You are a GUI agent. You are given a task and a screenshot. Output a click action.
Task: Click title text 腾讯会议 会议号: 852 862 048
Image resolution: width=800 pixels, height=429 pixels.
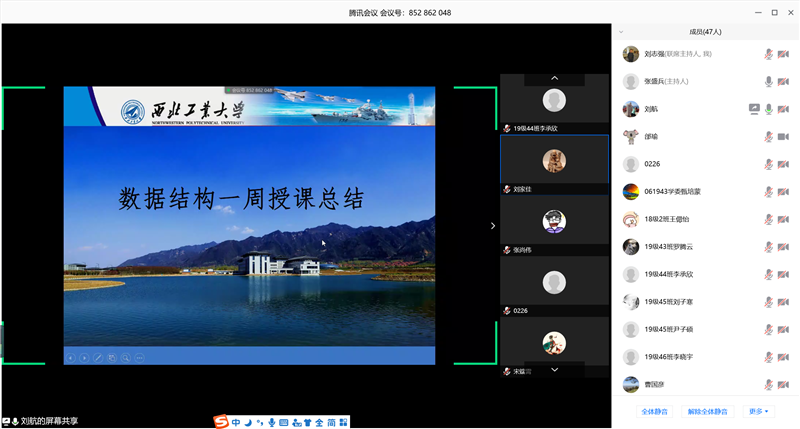coord(400,13)
